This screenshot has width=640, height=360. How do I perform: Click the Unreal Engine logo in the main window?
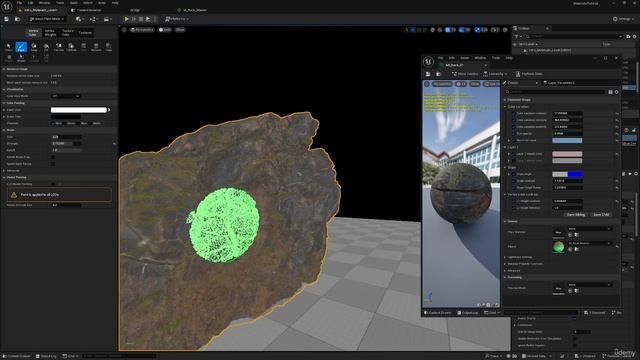(x=7, y=7)
